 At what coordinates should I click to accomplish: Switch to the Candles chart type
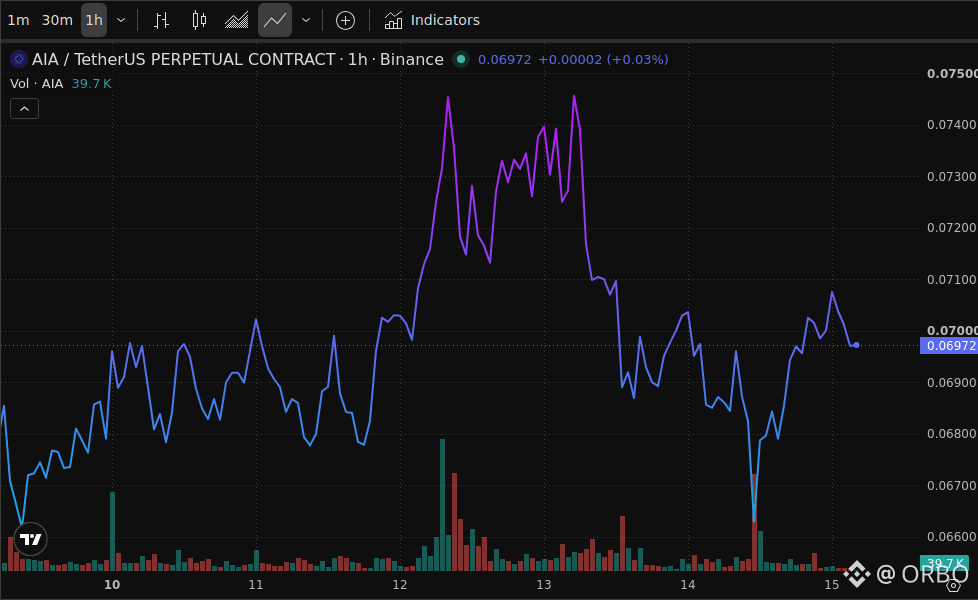coord(199,20)
